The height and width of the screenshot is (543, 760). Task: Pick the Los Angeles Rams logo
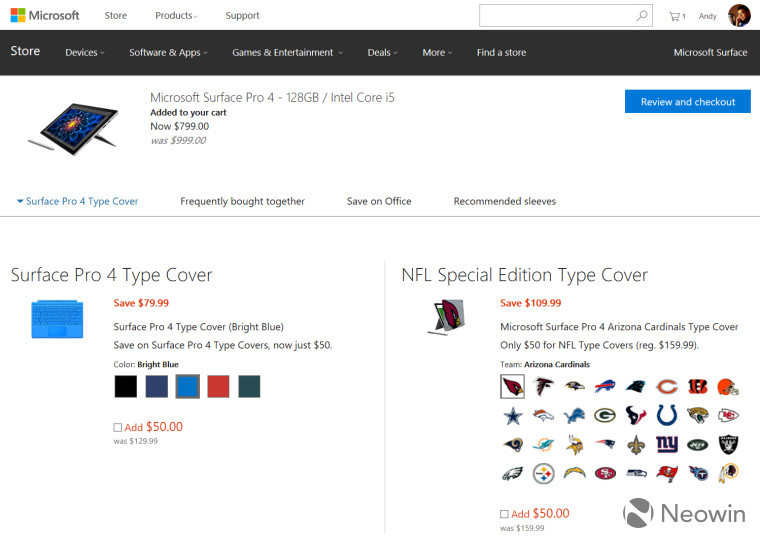(512, 445)
